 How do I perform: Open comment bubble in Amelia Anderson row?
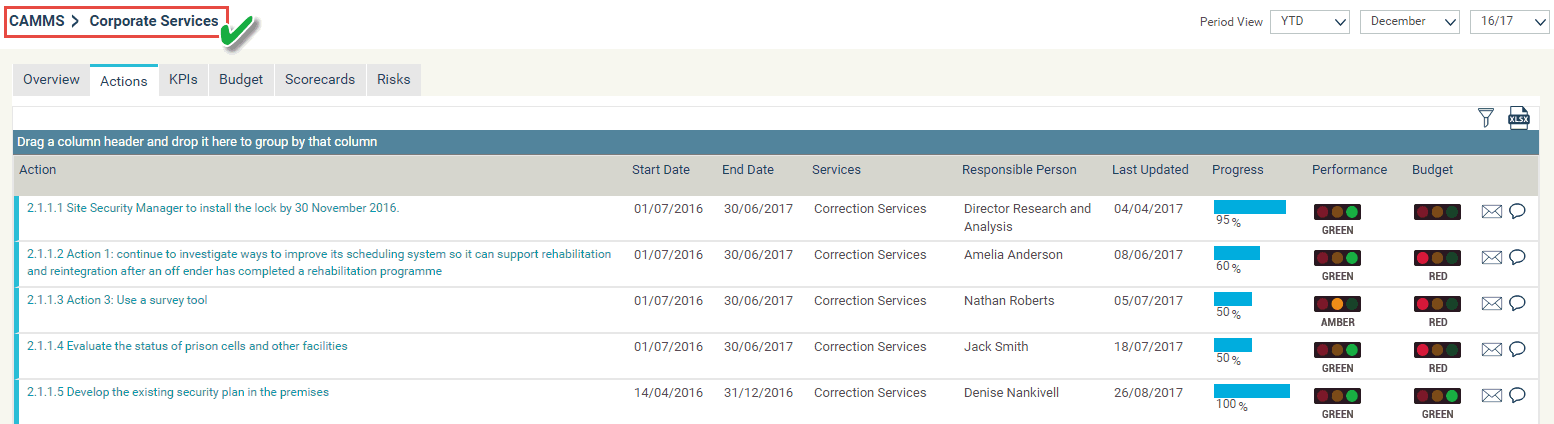coord(1517,256)
